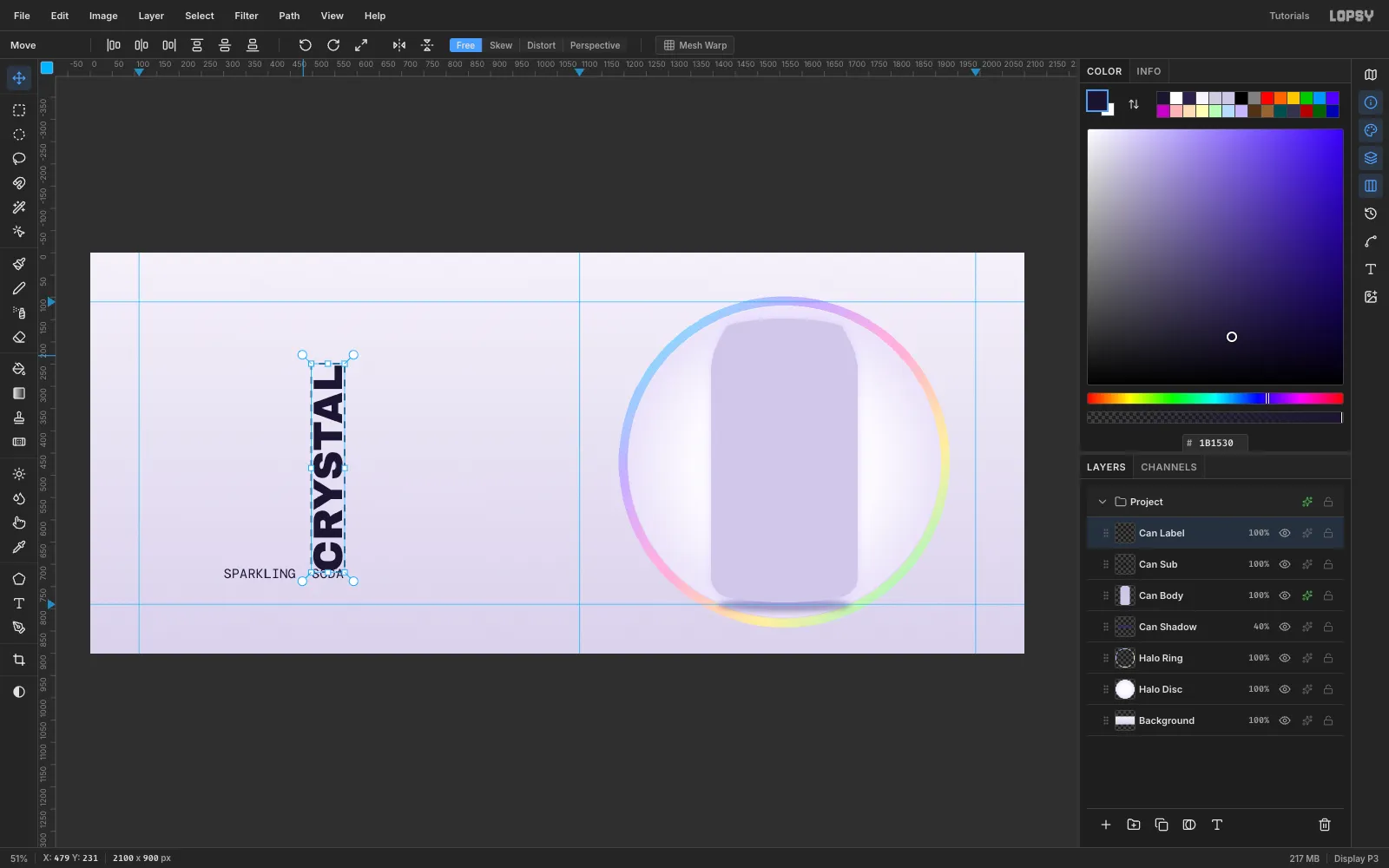Select the Brush tool
Image resolution: width=1389 pixels, height=868 pixels.
tap(19, 264)
